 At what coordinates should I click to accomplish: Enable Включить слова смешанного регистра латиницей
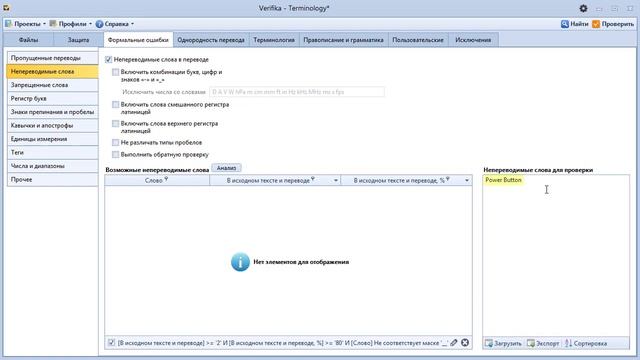point(116,105)
